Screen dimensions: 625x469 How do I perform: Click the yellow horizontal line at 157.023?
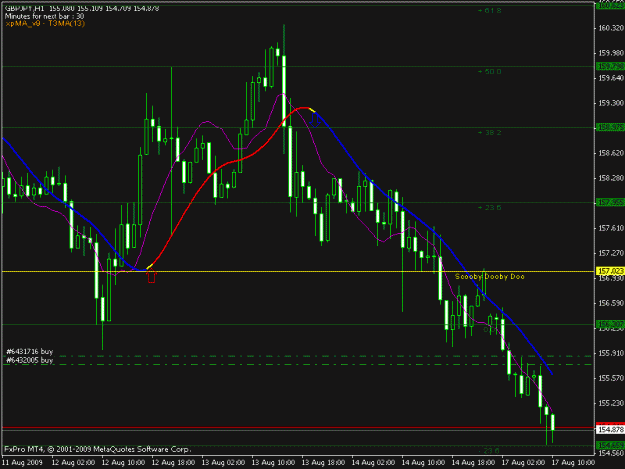point(298,271)
